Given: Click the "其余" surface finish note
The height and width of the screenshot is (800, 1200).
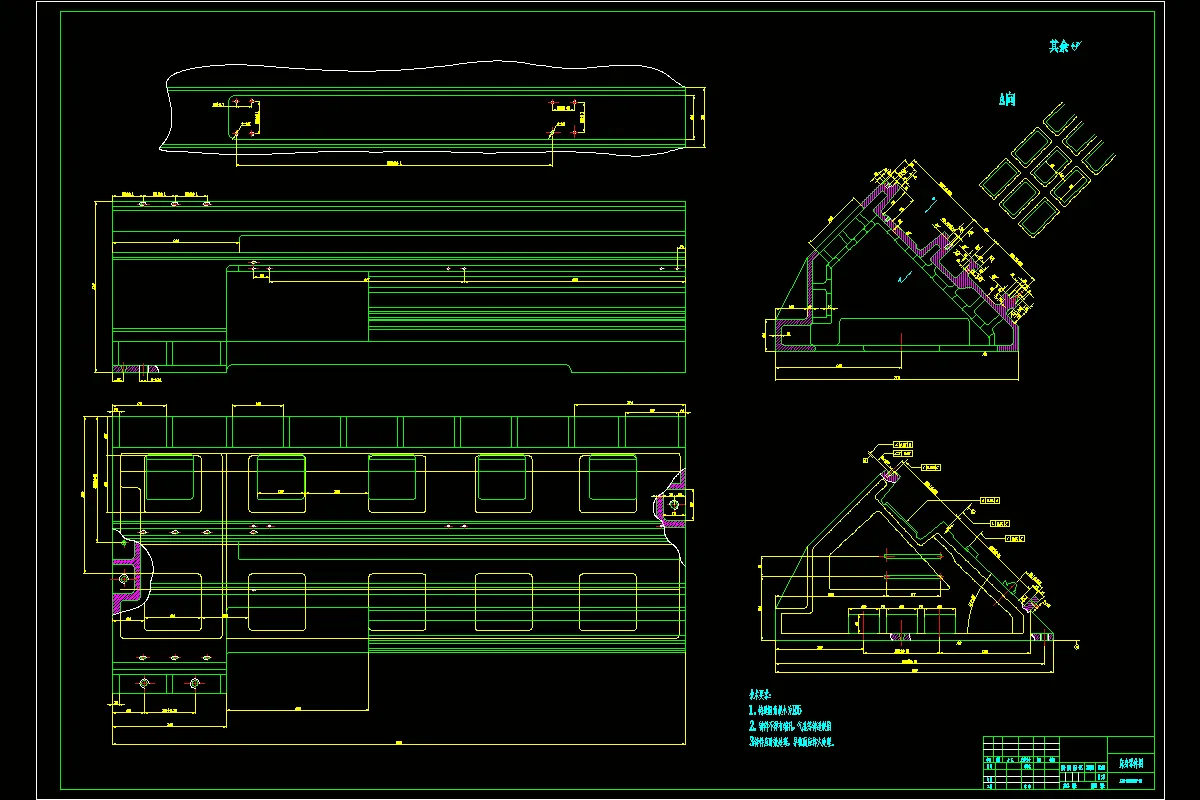Looking at the screenshot, I should (1065, 46).
